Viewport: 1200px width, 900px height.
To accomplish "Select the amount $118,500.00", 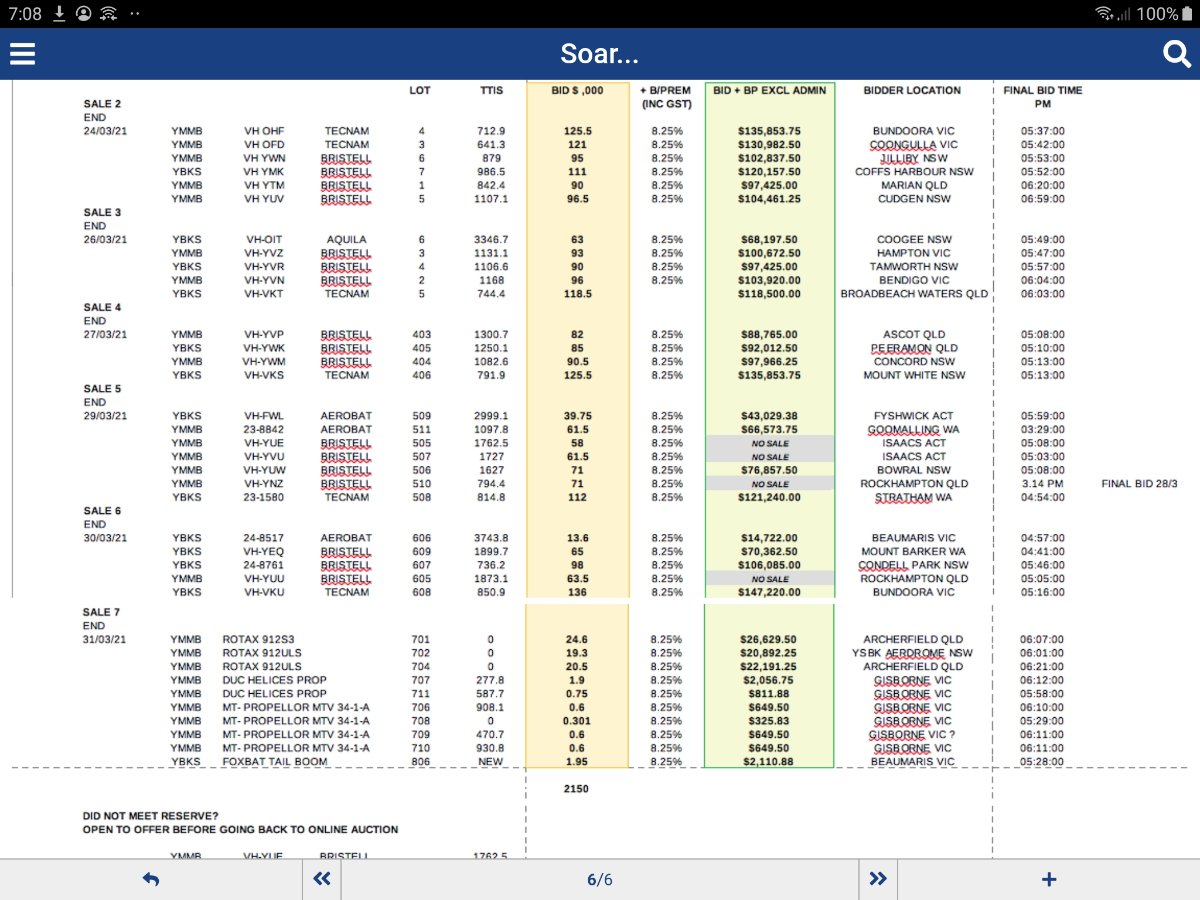I will click(x=769, y=294).
